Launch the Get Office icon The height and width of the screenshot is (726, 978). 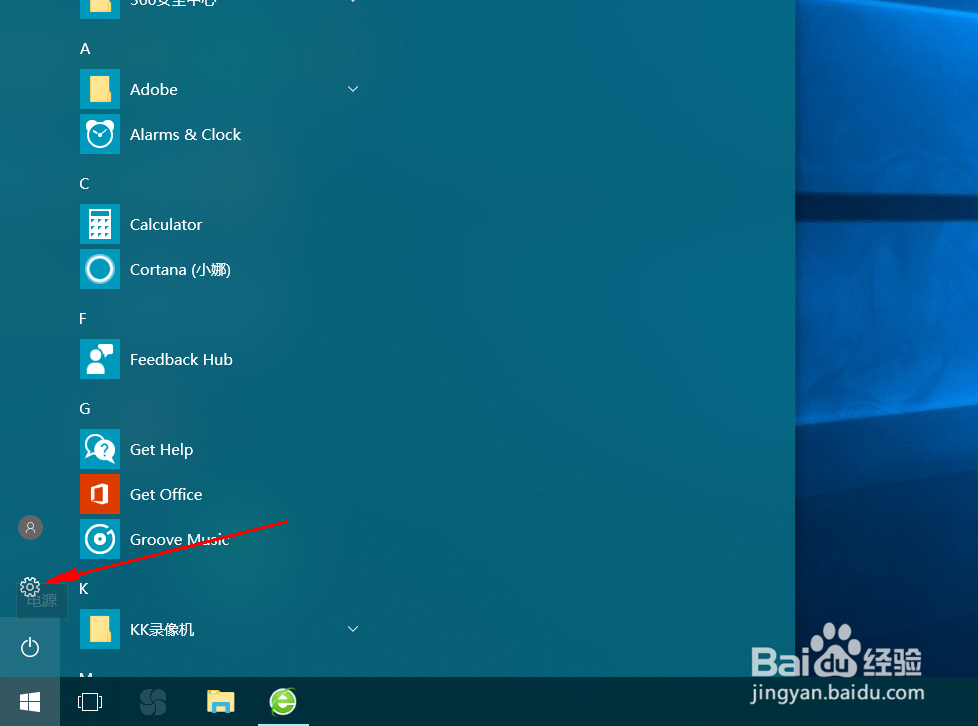(100, 494)
